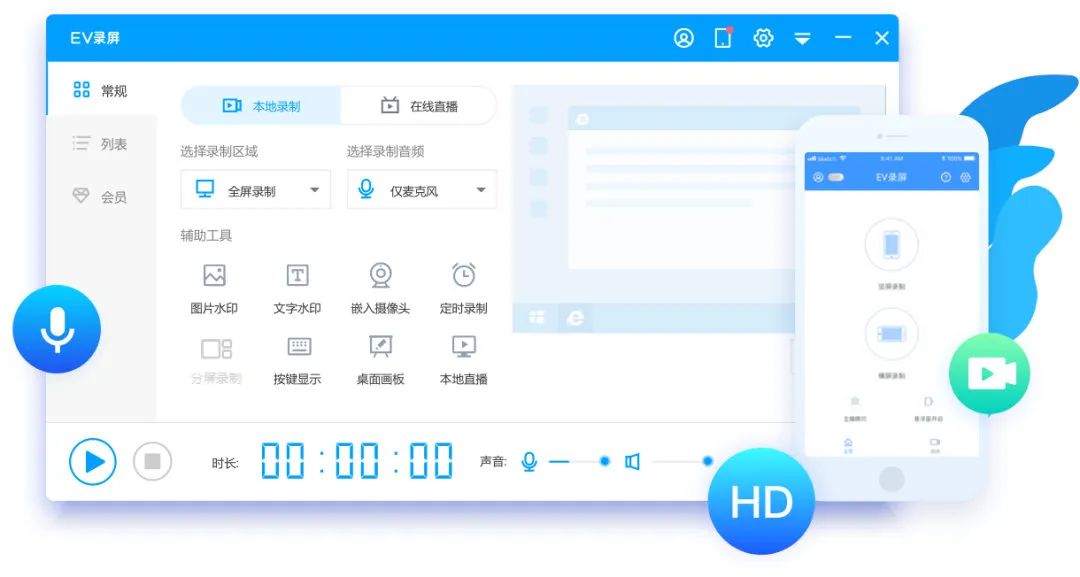Viewport: 1080px width, 577px height.
Task: Enable 嵌入摄像头 webcam embedding
Action: coord(380,289)
